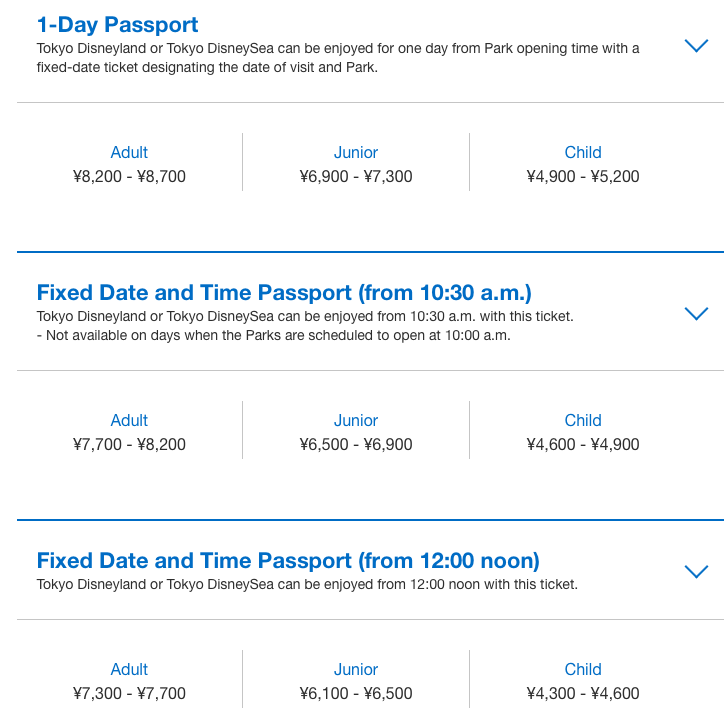Click the ¥6,900 - ¥7,300 Junior price
This screenshot has height=716, width=724.
point(356,177)
